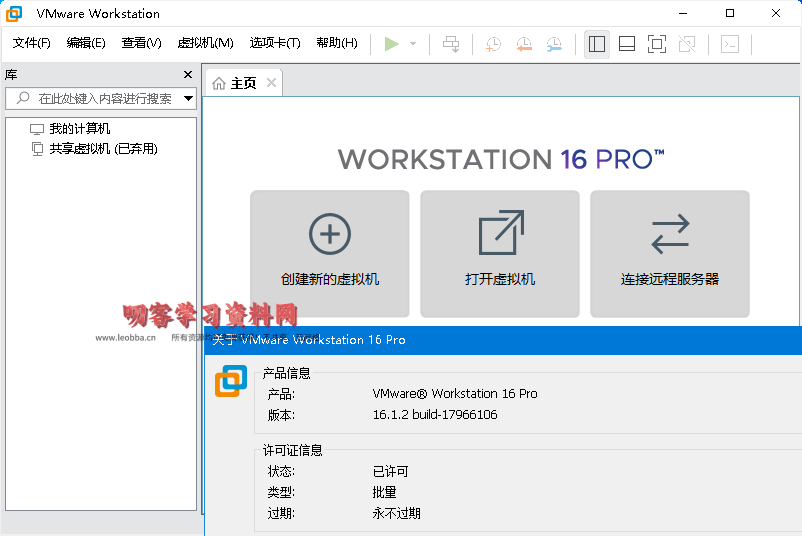Click 打开虚拟机 tile
The width and height of the screenshot is (802, 536).
click(x=500, y=254)
